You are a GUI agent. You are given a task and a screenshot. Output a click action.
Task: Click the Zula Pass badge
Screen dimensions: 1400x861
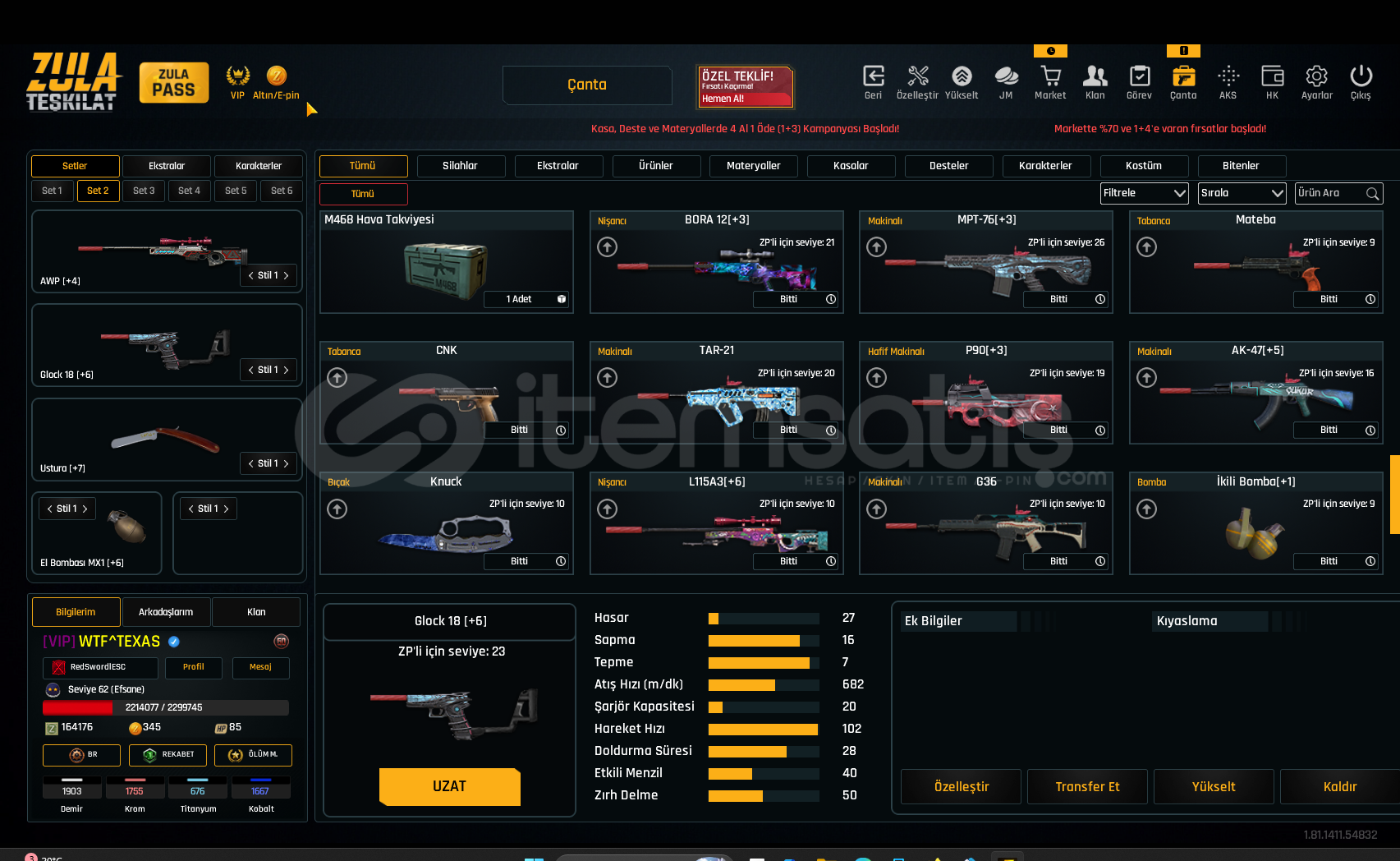pyautogui.click(x=174, y=83)
